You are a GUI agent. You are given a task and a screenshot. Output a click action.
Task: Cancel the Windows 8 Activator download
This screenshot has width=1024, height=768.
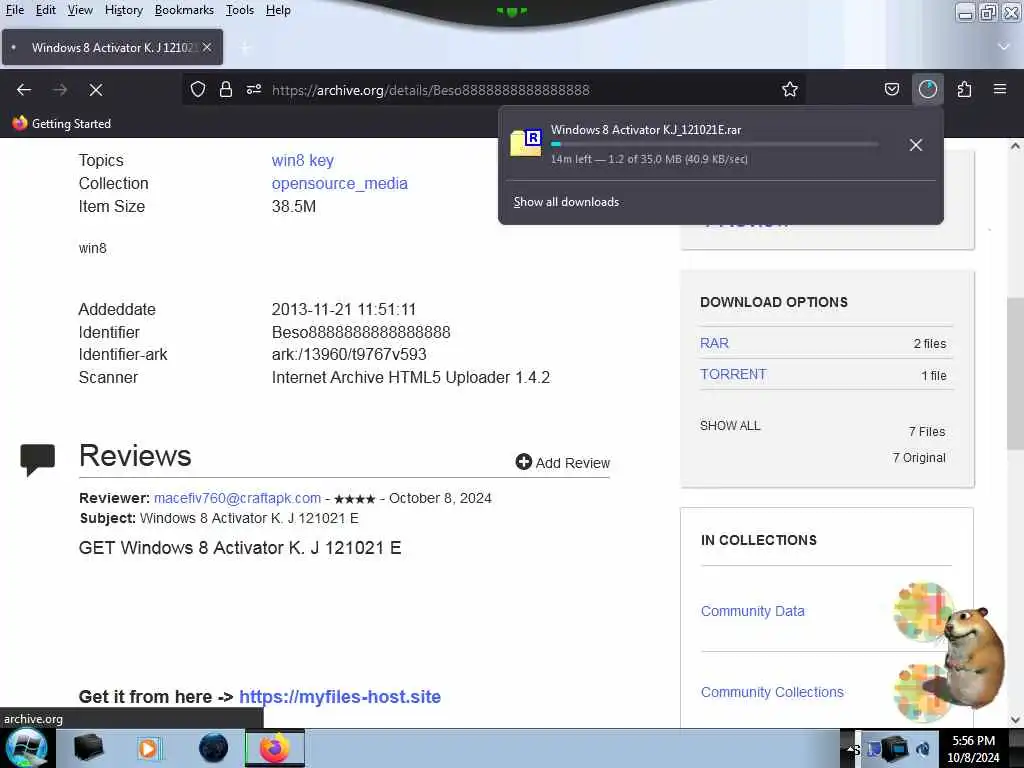point(916,145)
